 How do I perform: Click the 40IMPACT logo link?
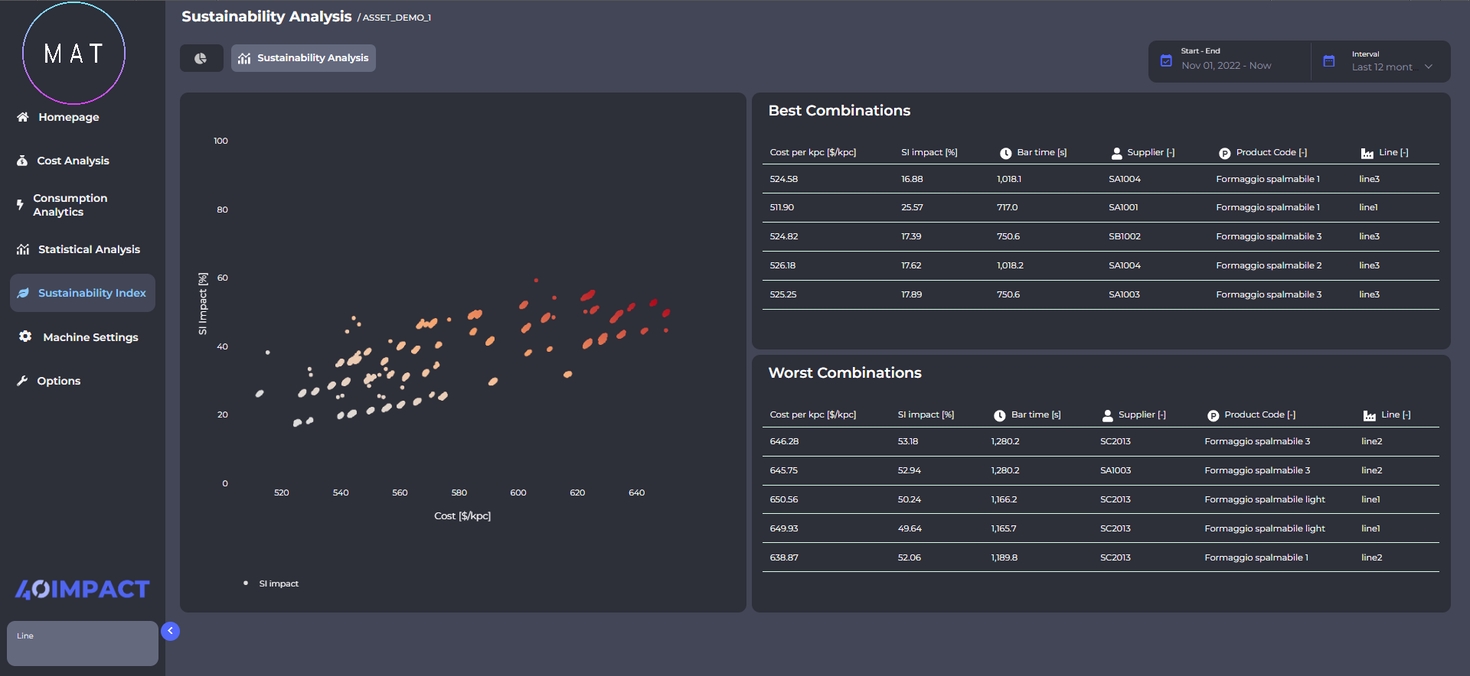(x=82, y=589)
